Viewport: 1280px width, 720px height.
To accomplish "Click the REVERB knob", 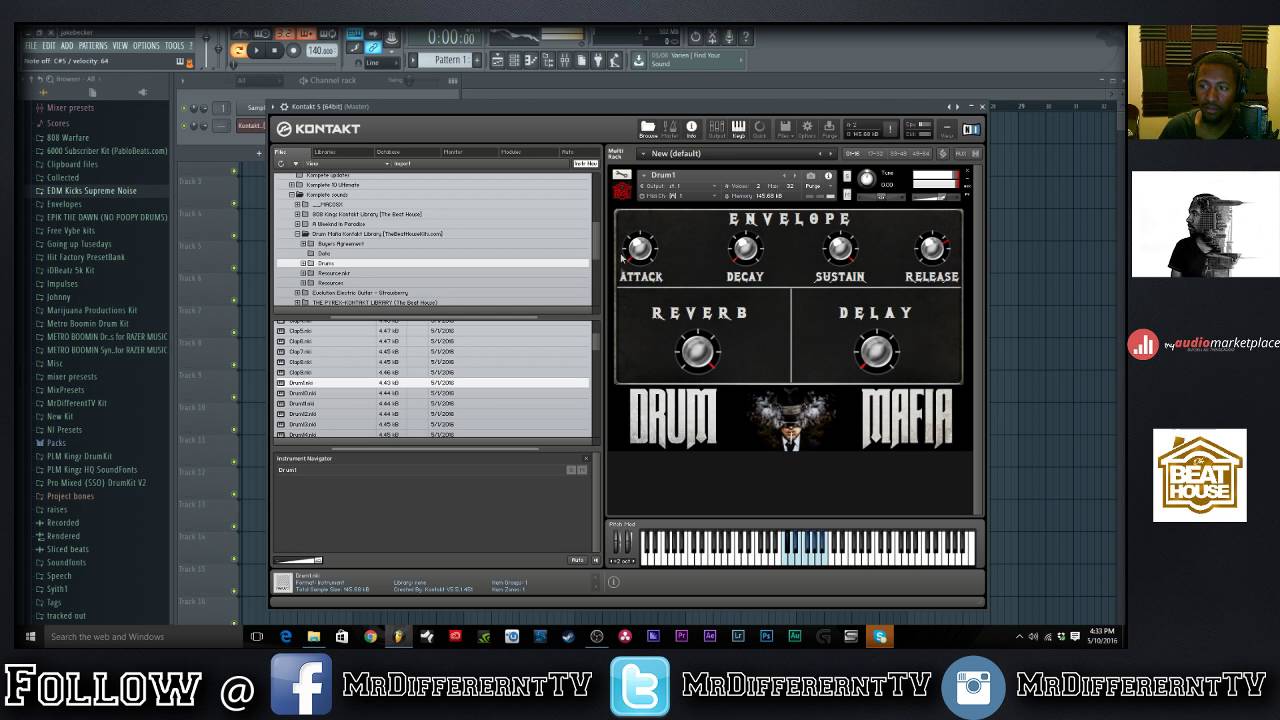I will 697,350.
